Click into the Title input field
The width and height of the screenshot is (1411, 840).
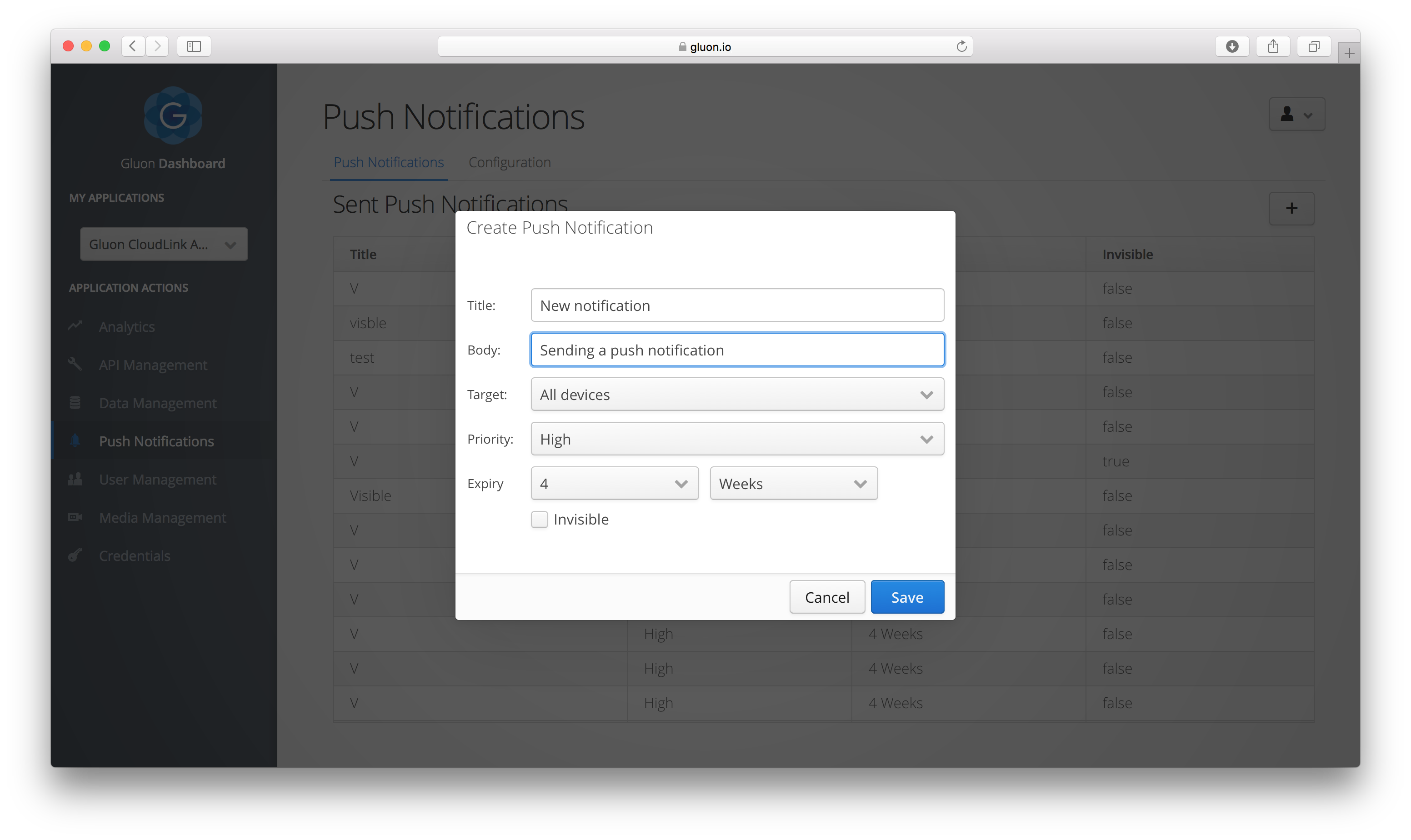coord(736,305)
